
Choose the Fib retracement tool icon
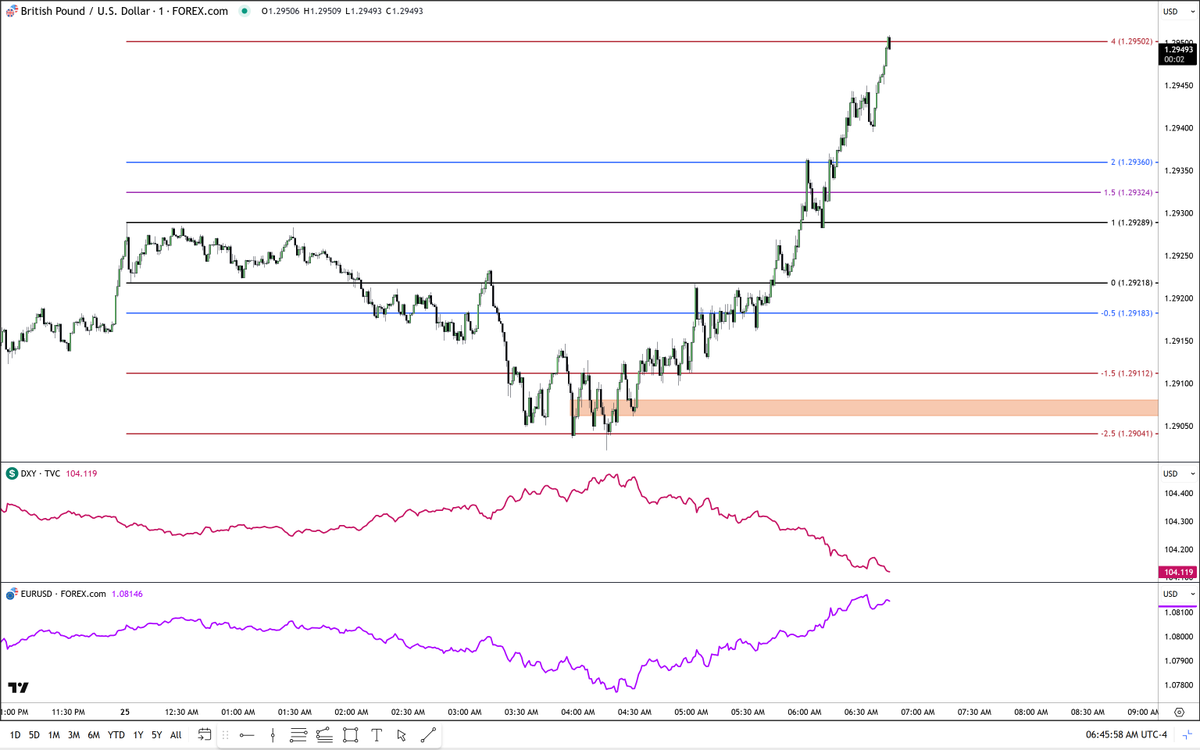click(x=298, y=735)
